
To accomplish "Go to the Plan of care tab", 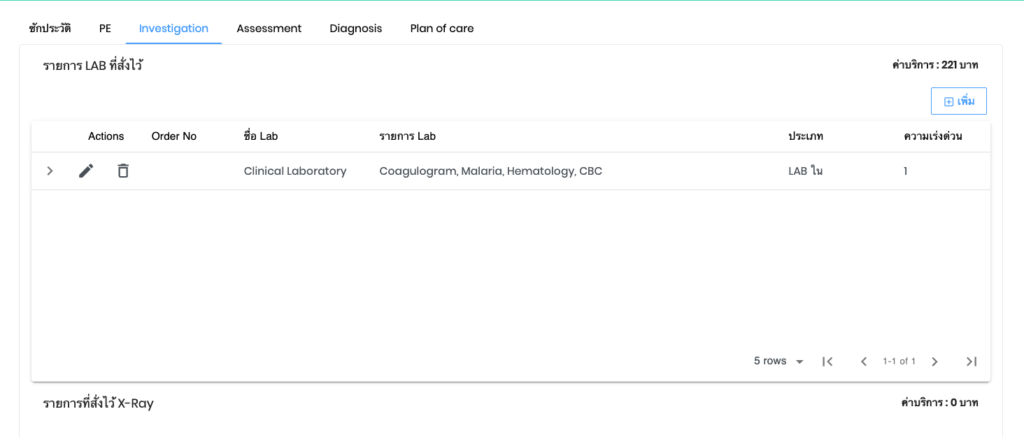I will click(442, 28).
